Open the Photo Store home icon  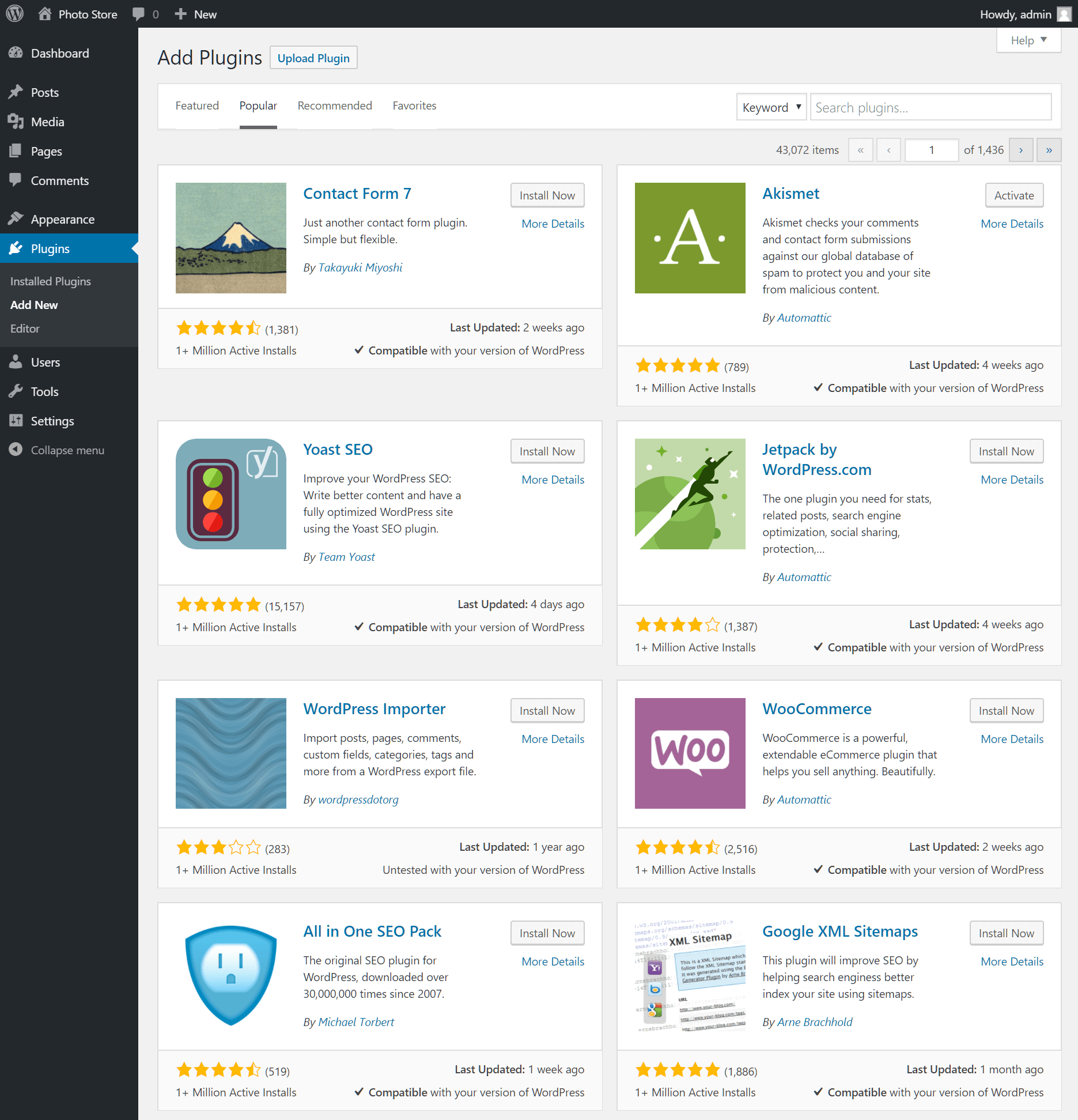[x=45, y=14]
